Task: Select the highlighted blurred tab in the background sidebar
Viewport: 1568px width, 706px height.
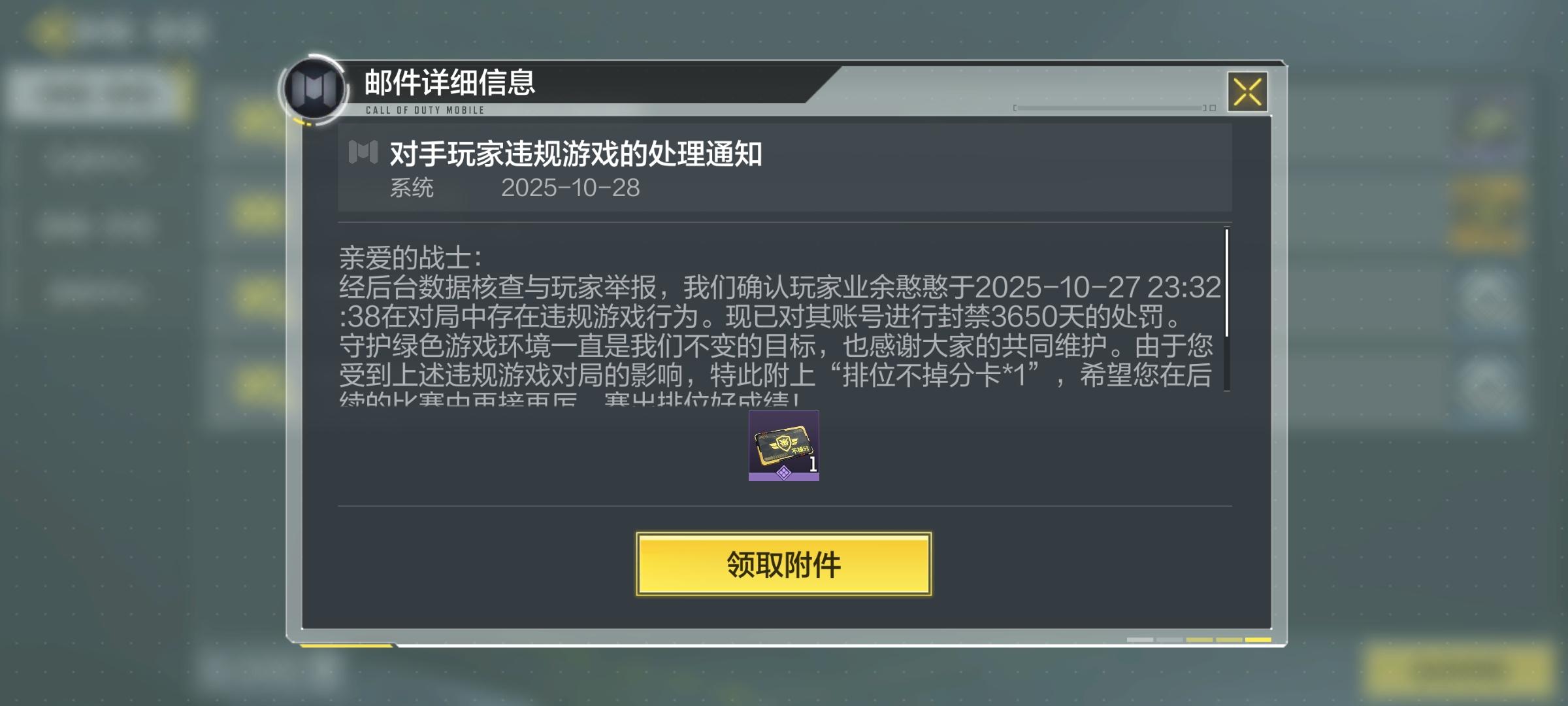Action: coord(98,93)
